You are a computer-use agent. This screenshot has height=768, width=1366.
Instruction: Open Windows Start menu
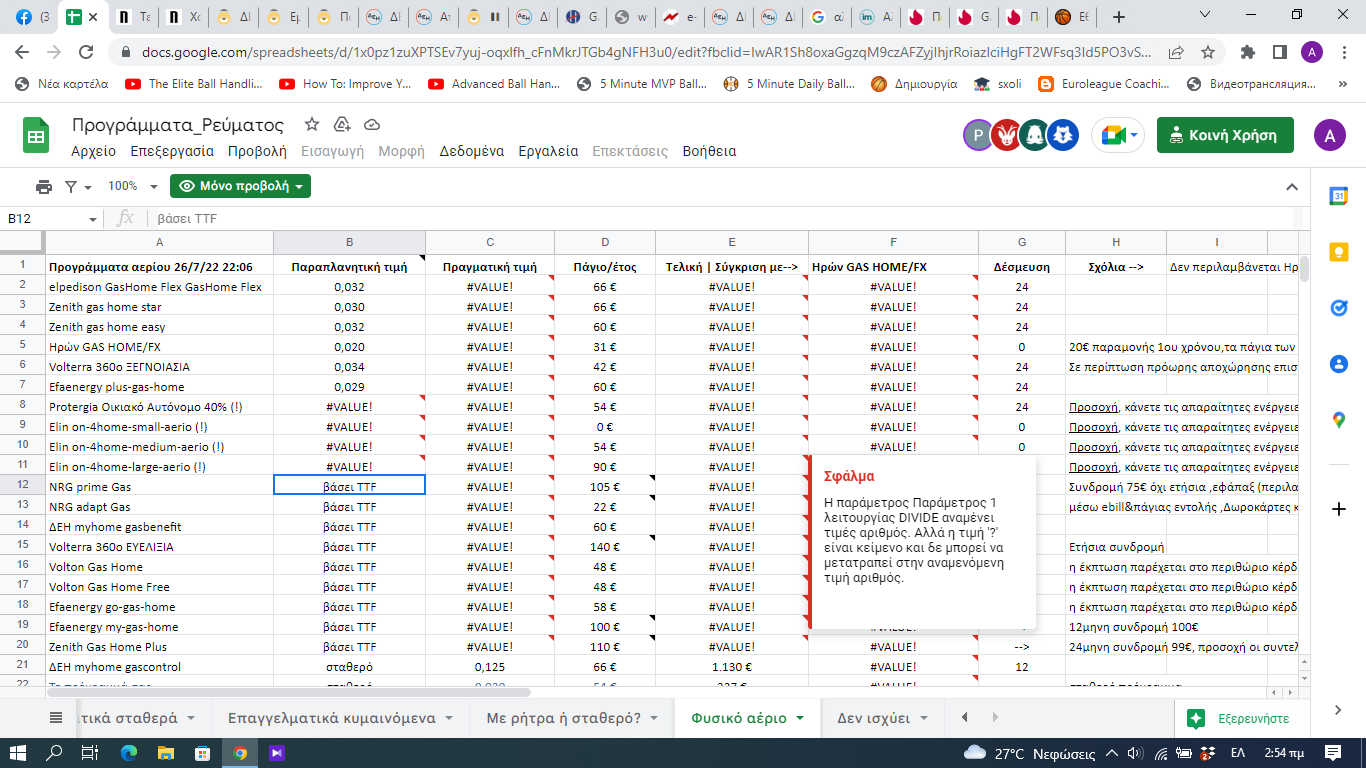pos(18,752)
